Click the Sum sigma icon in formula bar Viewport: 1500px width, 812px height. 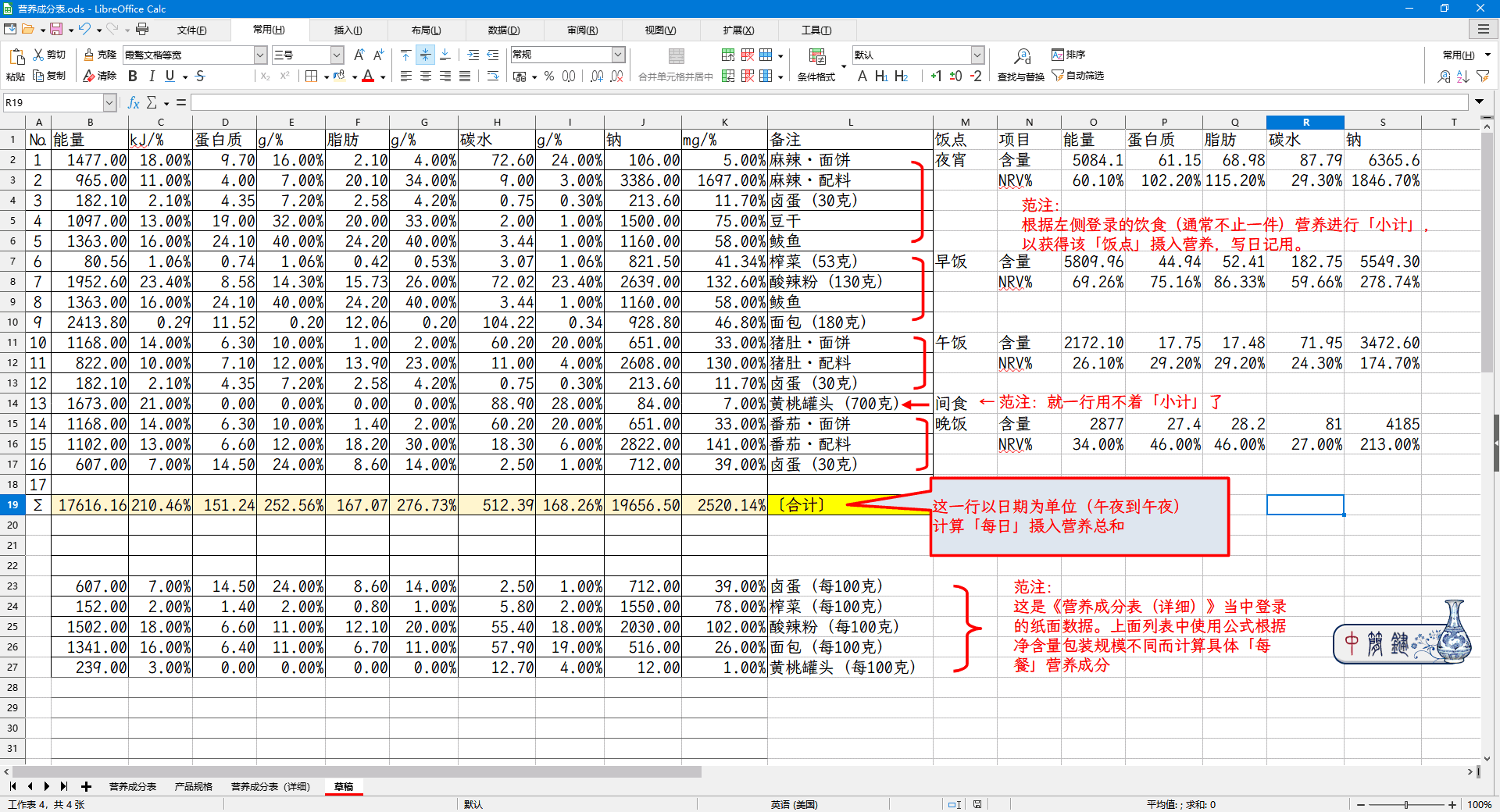(152, 102)
